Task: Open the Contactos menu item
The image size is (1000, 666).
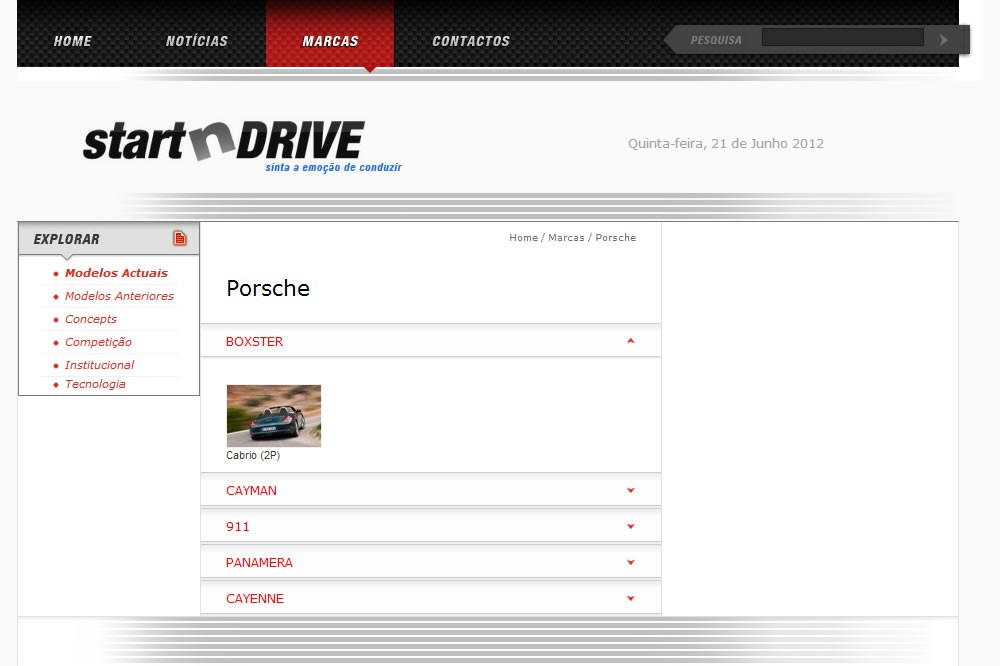Action: pos(471,41)
